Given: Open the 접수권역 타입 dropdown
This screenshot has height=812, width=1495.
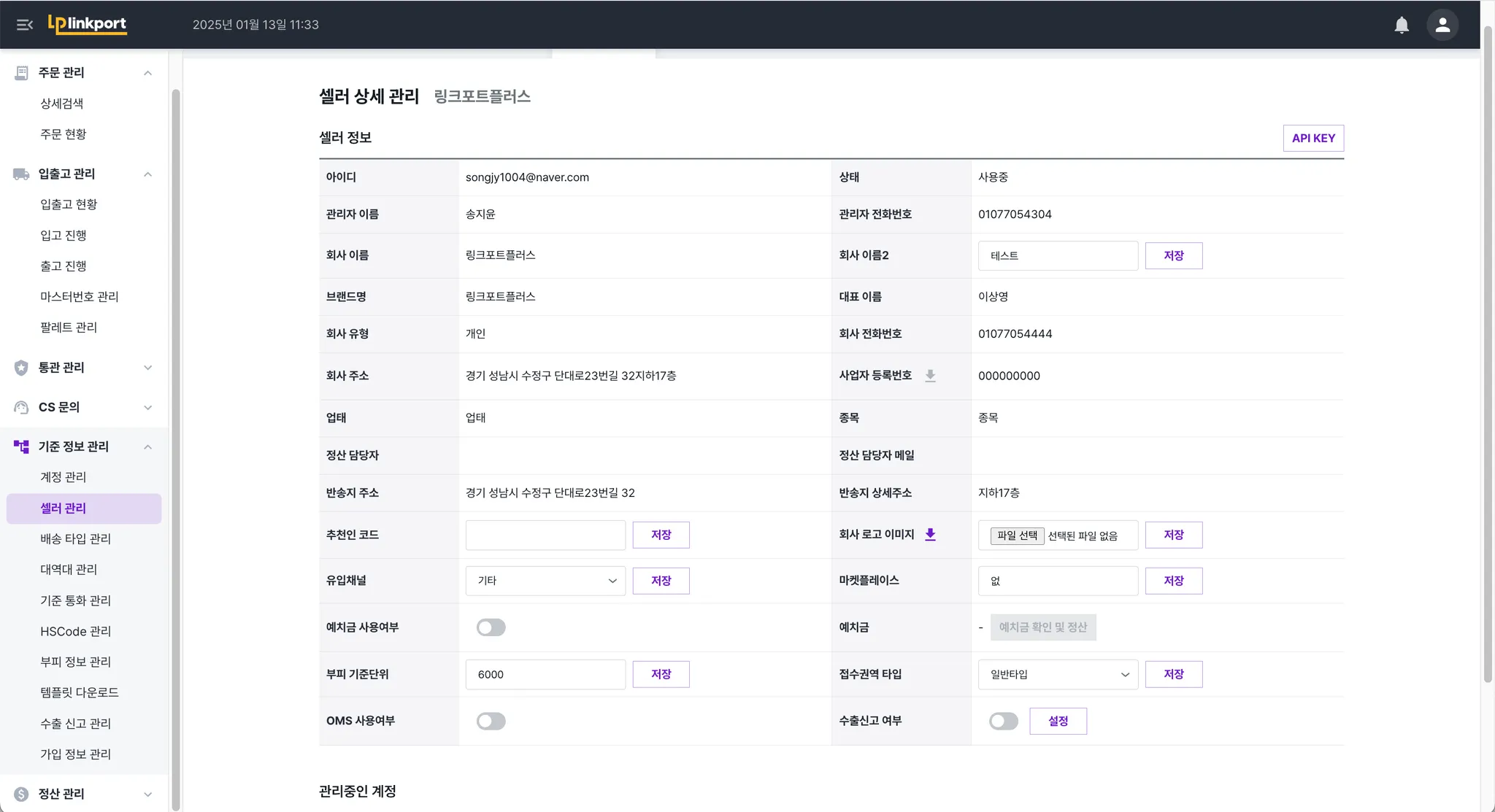Looking at the screenshot, I should pyautogui.click(x=1058, y=674).
